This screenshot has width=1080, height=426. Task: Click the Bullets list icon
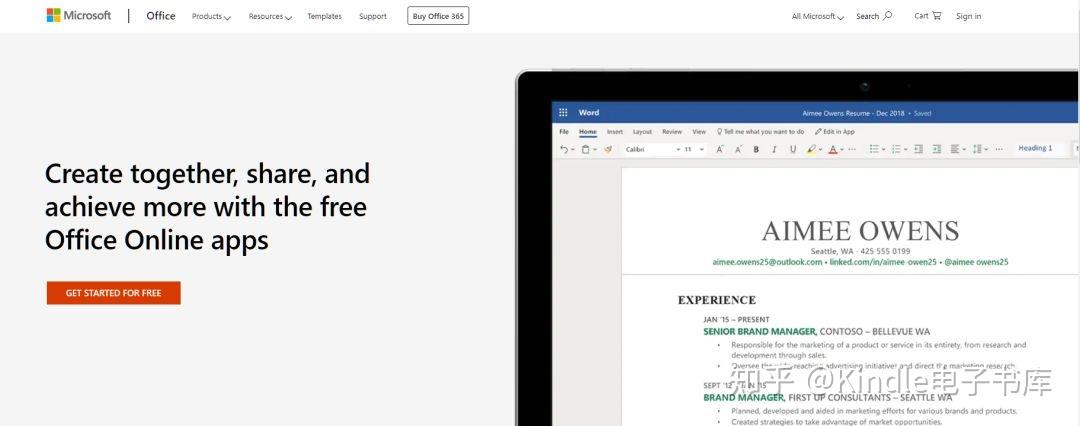(x=874, y=149)
